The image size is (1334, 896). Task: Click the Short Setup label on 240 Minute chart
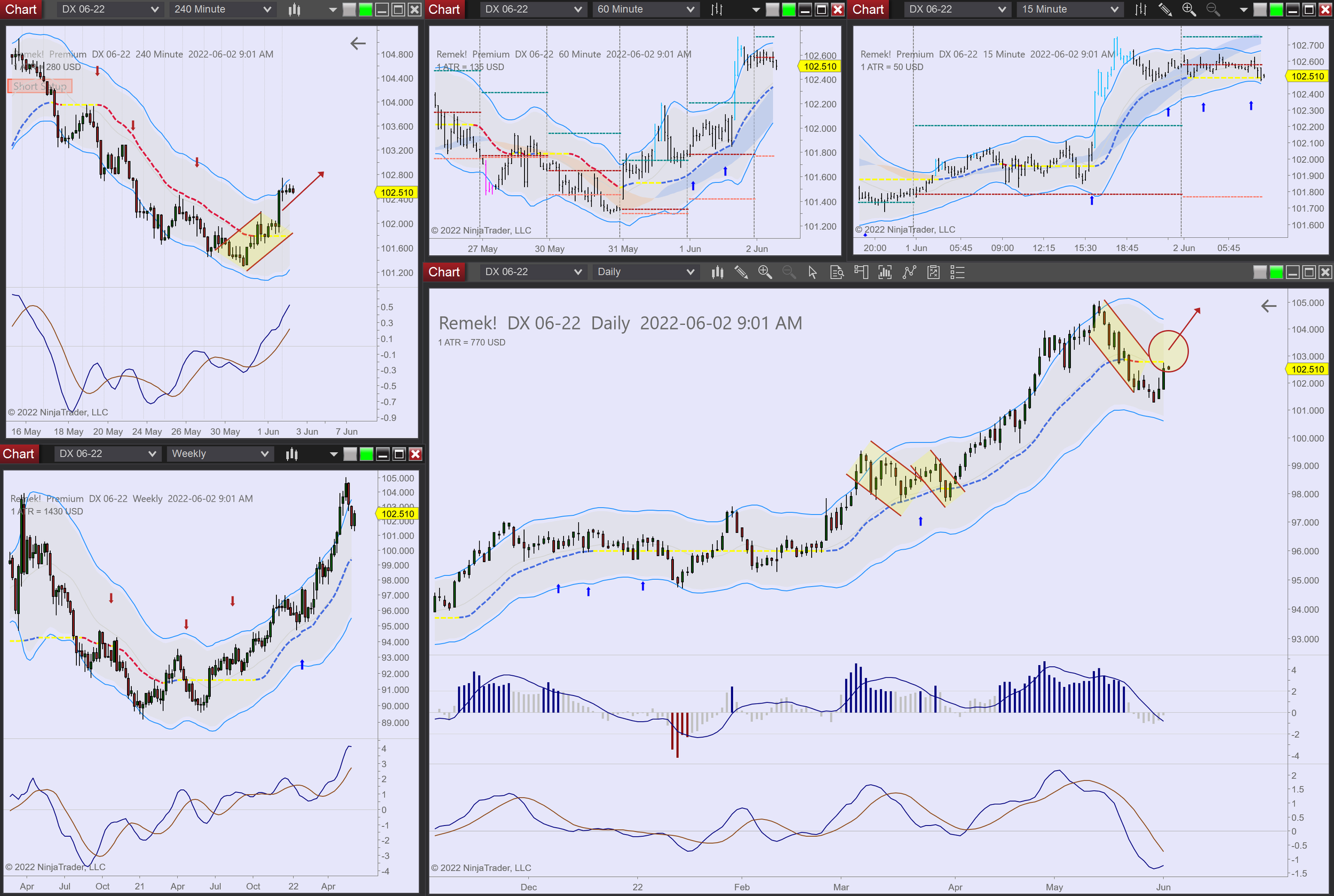click(x=40, y=86)
